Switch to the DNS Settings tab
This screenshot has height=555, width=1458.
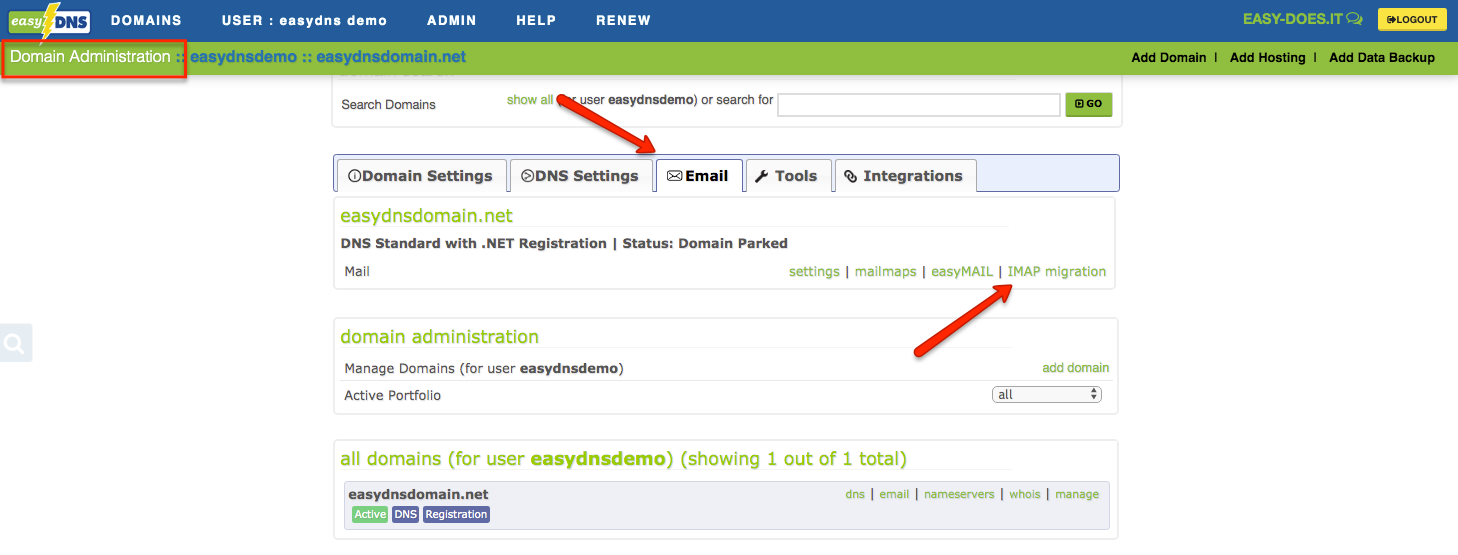[580, 176]
